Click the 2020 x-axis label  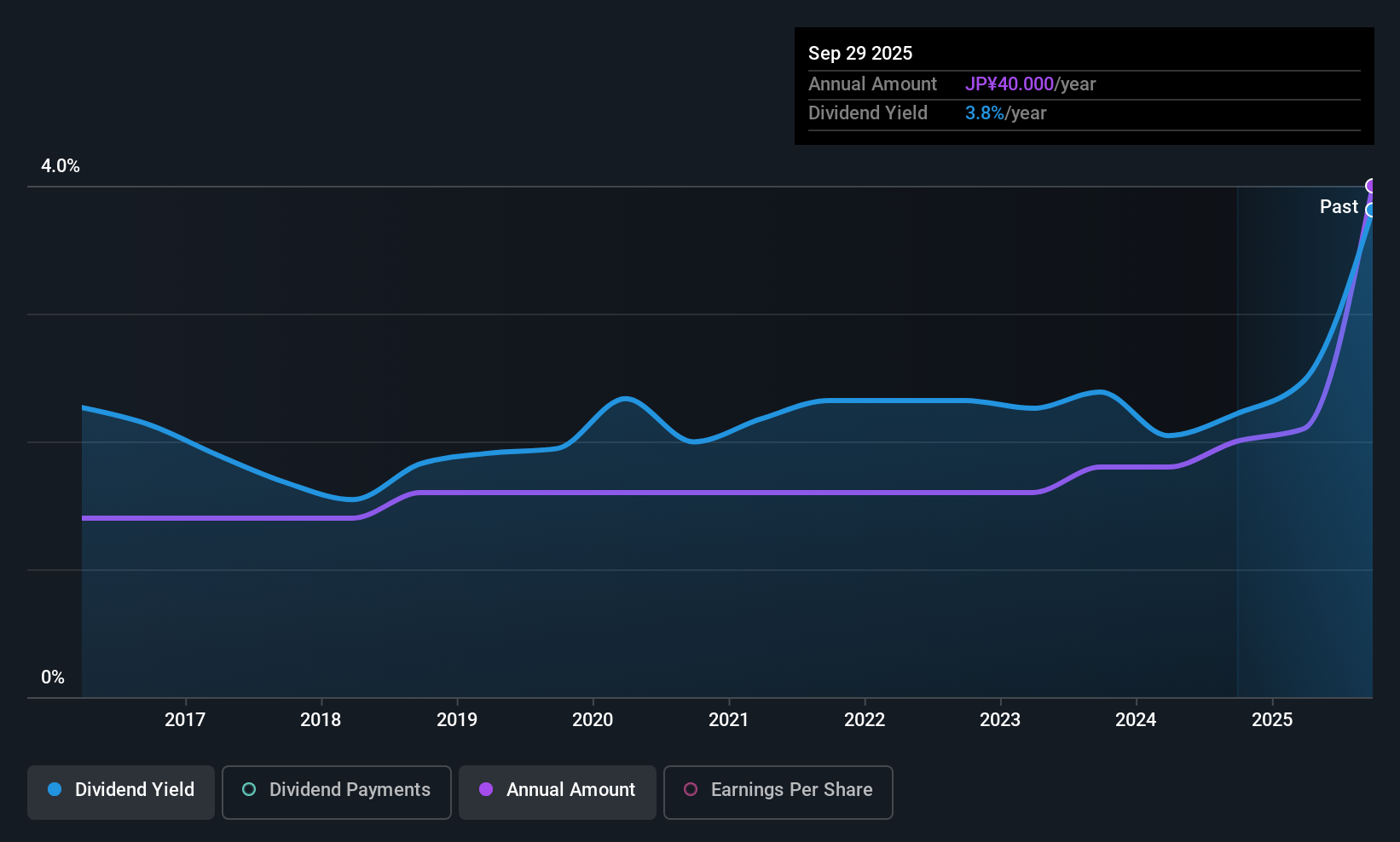pyautogui.click(x=593, y=720)
